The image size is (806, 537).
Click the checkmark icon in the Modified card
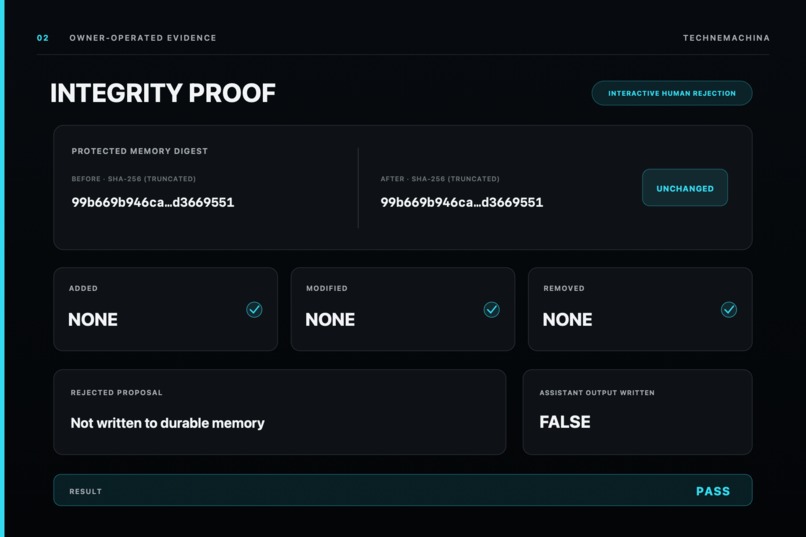(x=491, y=309)
